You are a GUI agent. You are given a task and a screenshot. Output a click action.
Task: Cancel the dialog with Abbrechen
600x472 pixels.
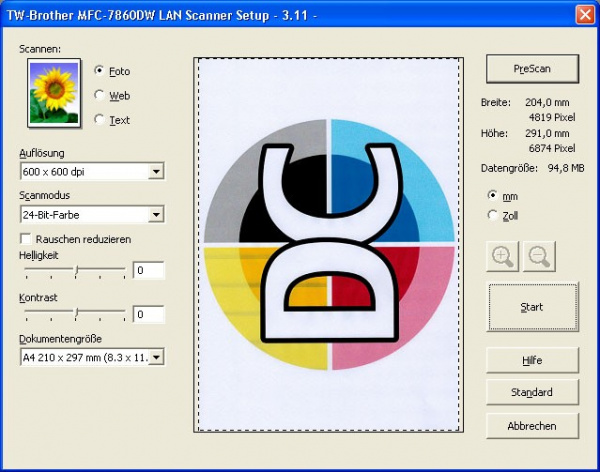coord(532,425)
